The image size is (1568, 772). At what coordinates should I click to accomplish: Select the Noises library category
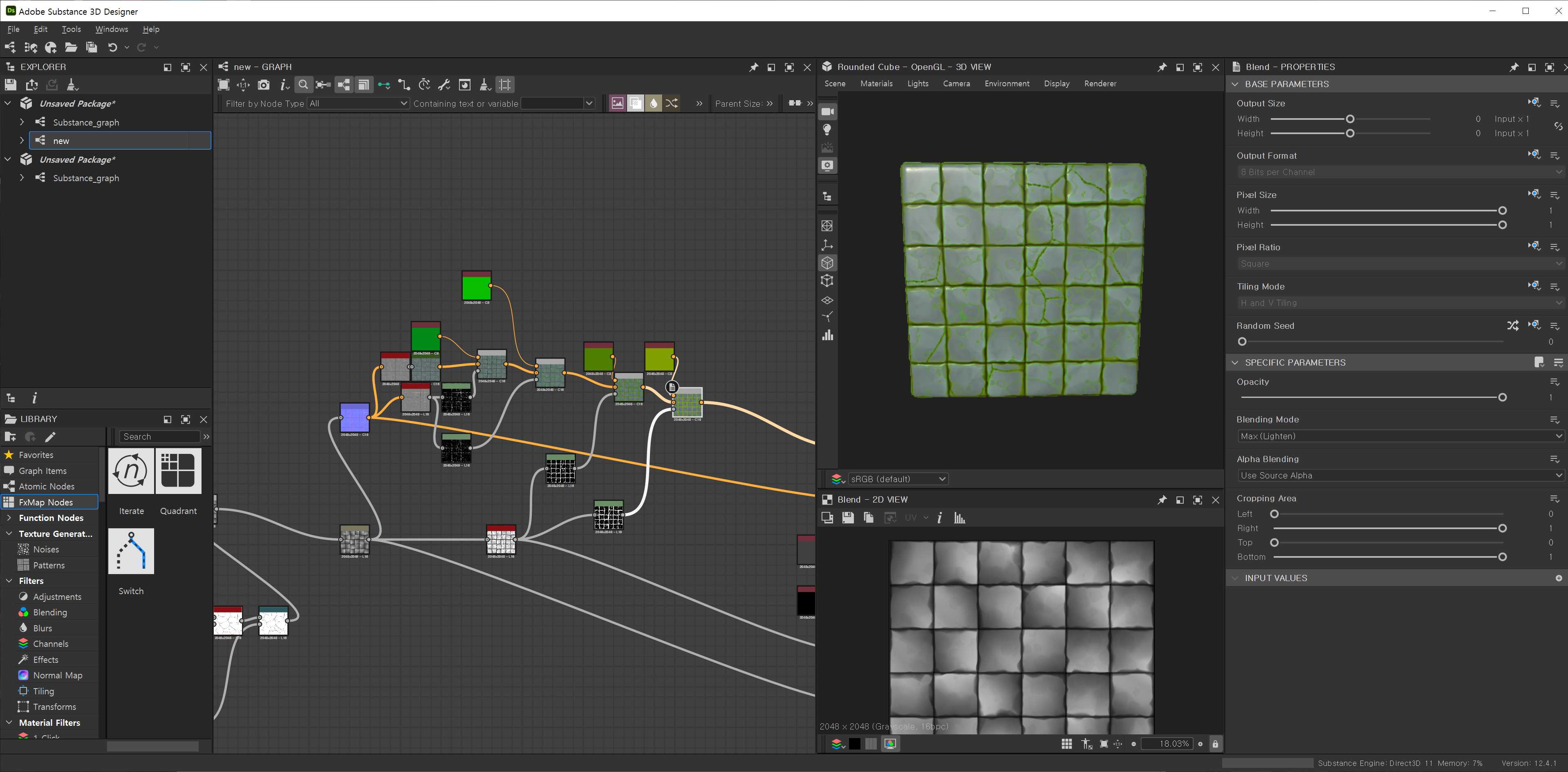point(46,549)
